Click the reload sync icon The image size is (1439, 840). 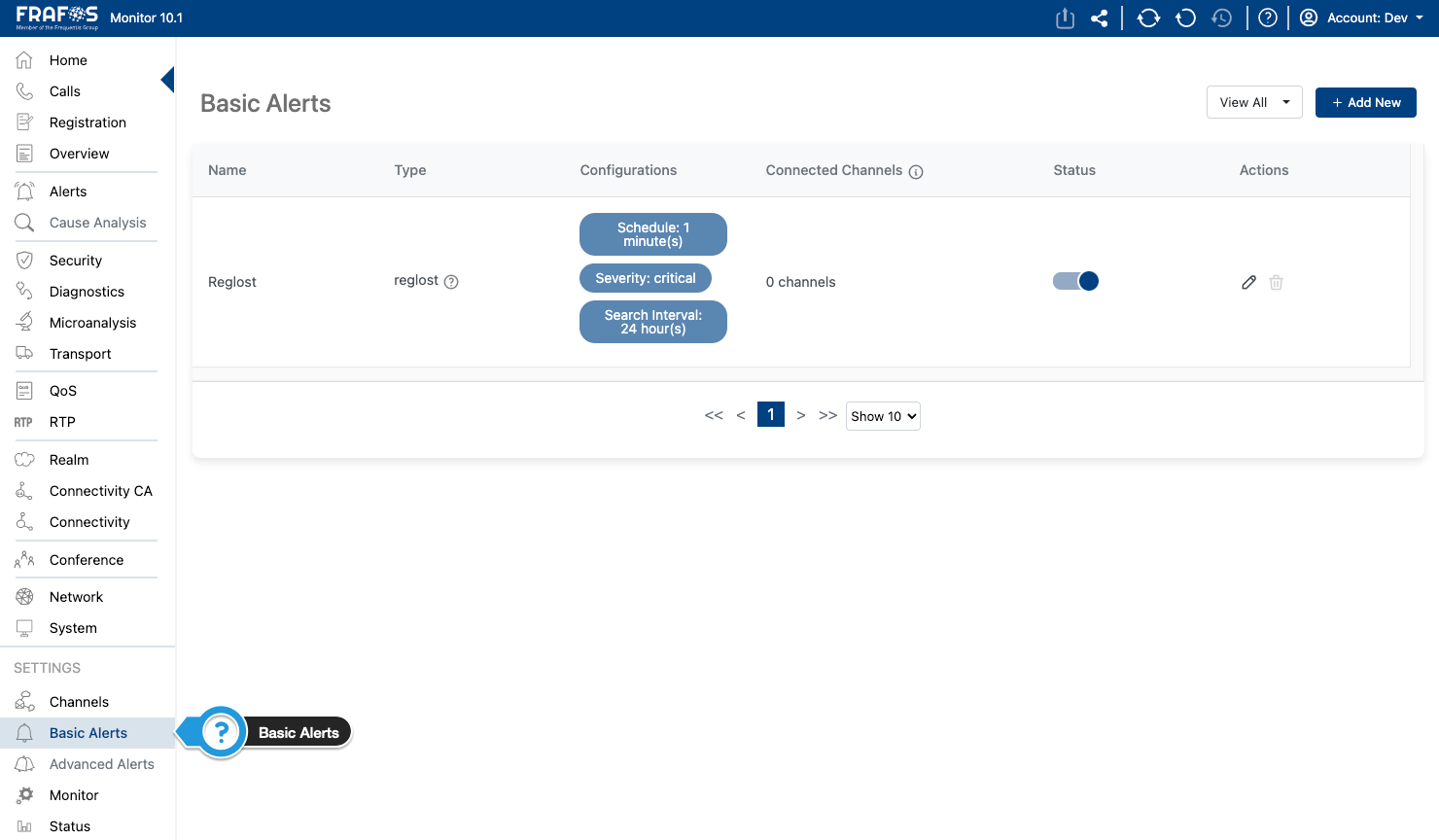pos(1148,17)
